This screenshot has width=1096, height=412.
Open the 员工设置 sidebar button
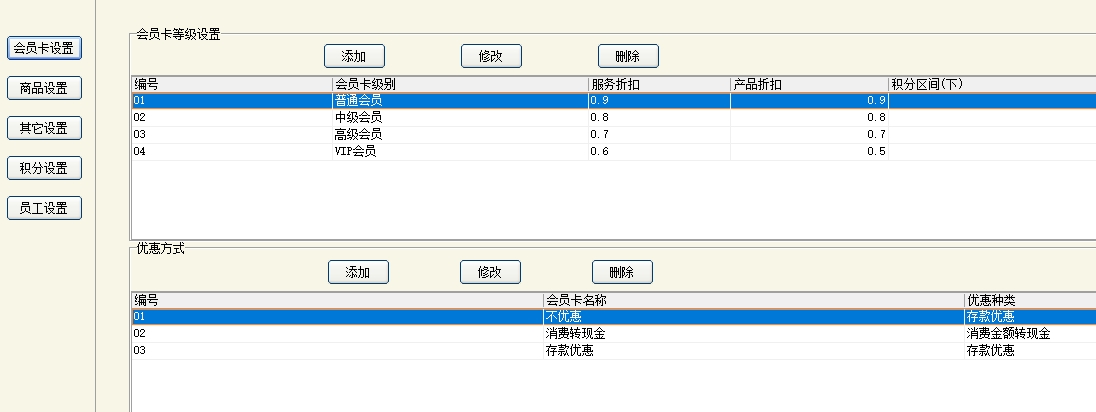[44, 208]
